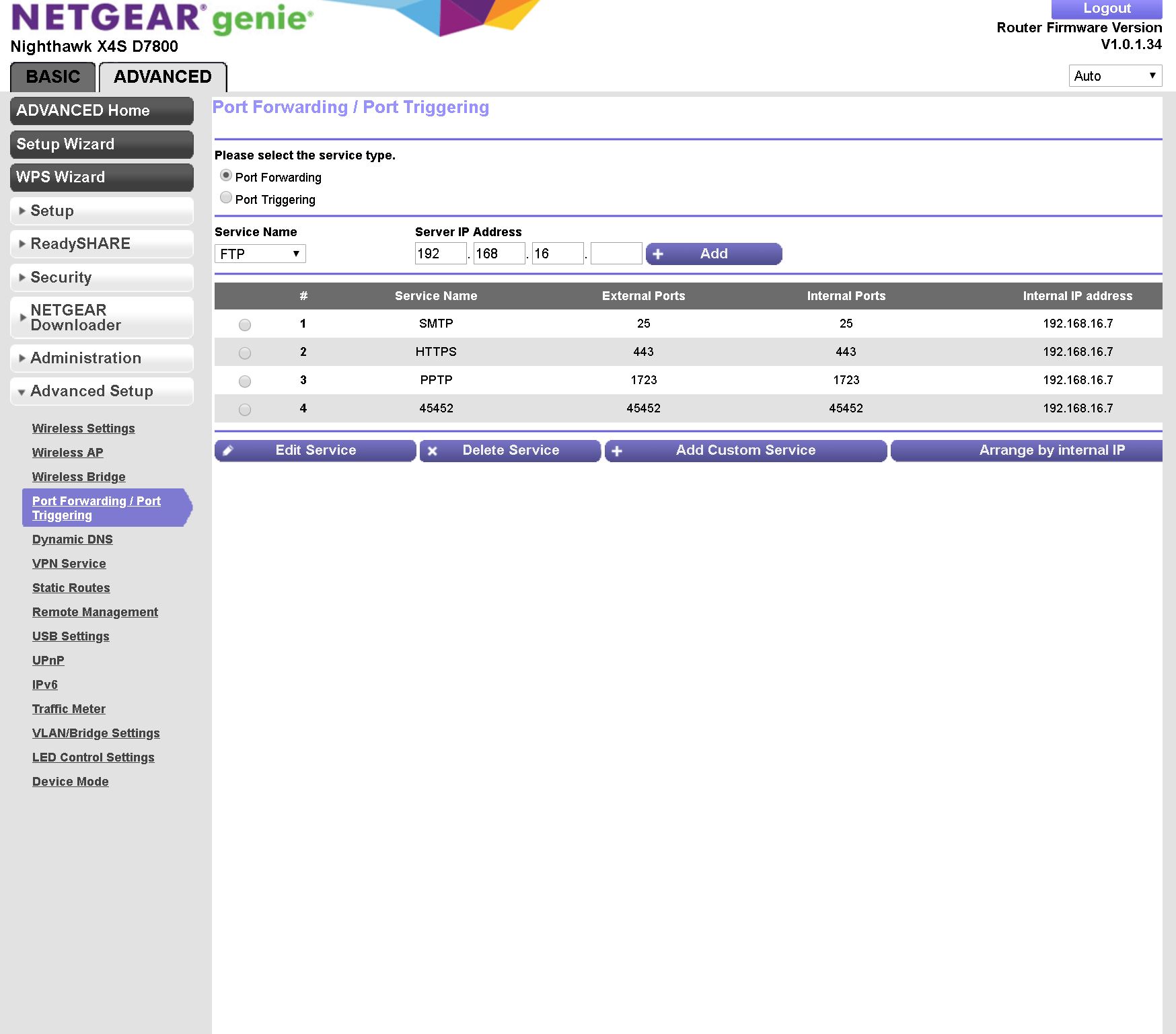Click the PPTP service name cell

[436, 380]
